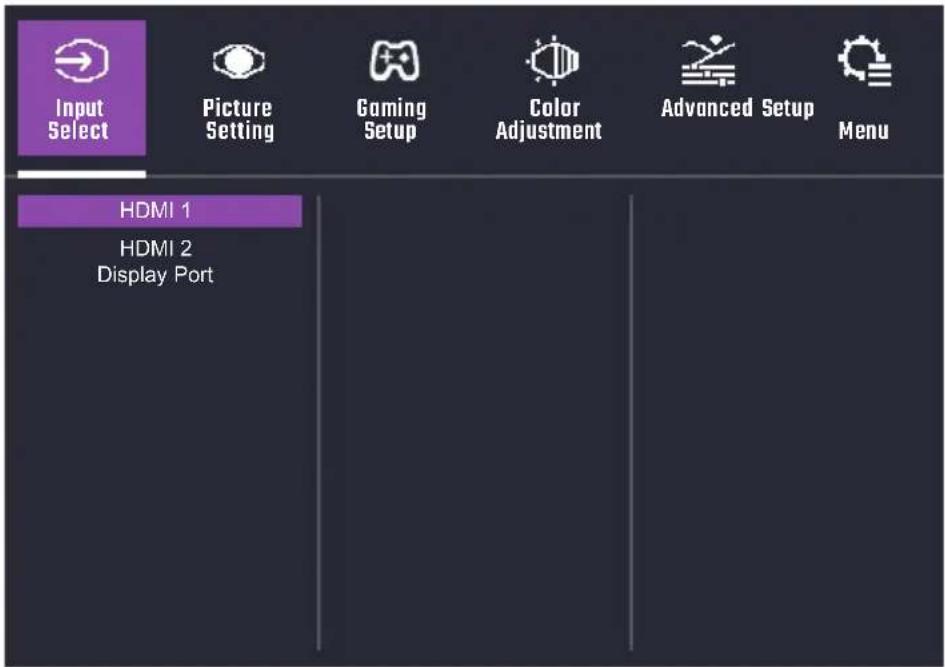Switch input to HDMI 2

(x=155, y=248)
